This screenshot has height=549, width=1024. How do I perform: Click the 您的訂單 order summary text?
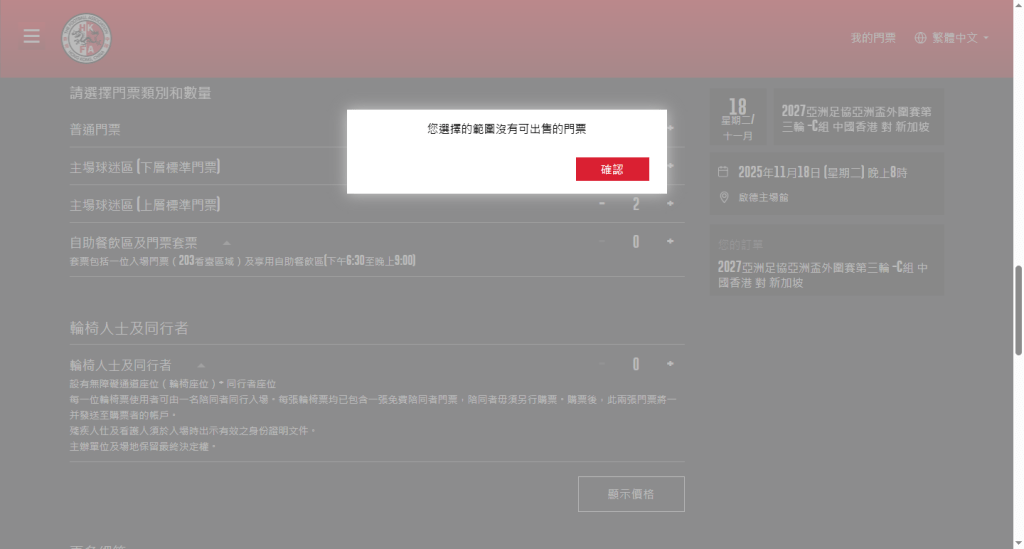click(x=740, y=245)
